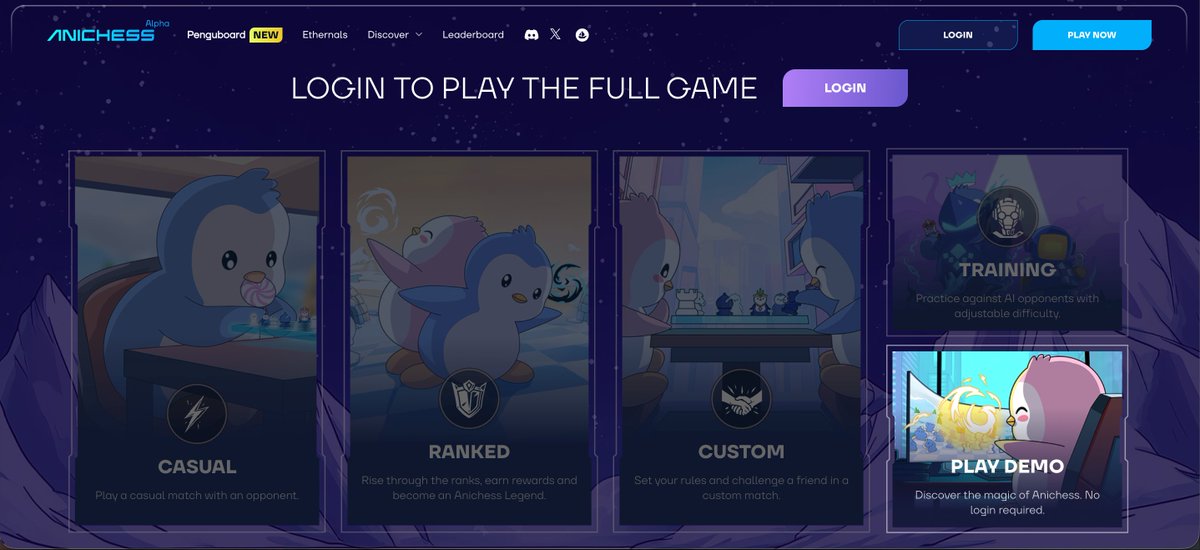Click the chevron next to Discover

pyautogui.click(x=418, y=35)
